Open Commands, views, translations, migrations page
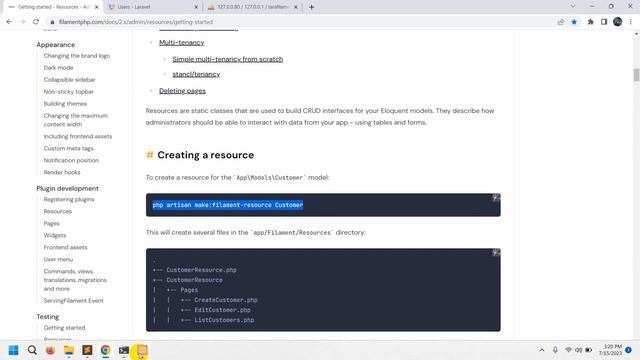Viewport: 640px width, 360px height. [75, 280]
